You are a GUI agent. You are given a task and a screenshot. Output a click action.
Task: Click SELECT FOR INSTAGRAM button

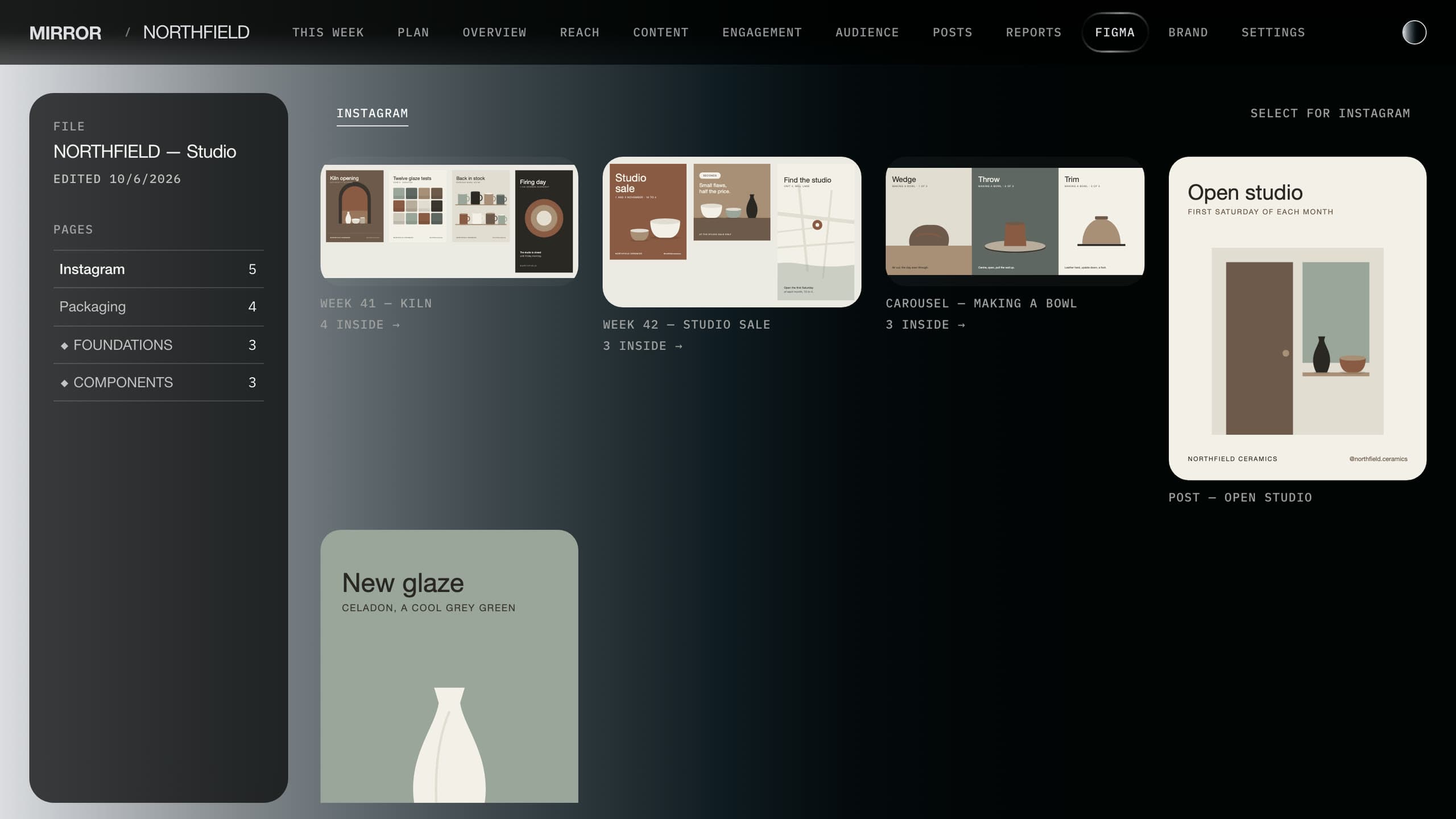click(1330, 113)
